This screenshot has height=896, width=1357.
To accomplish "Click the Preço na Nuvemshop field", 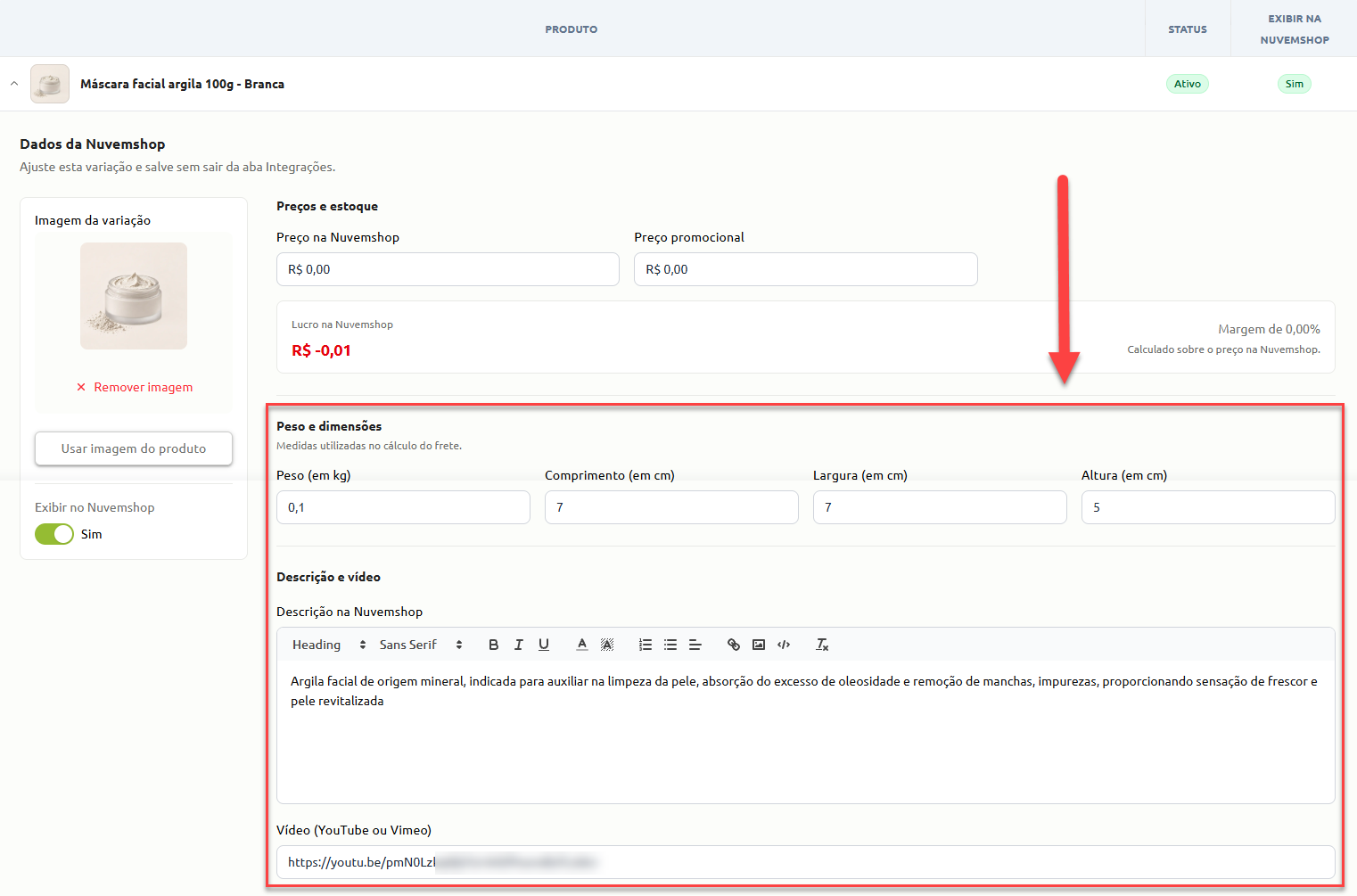I will click(x=448, y=269).
